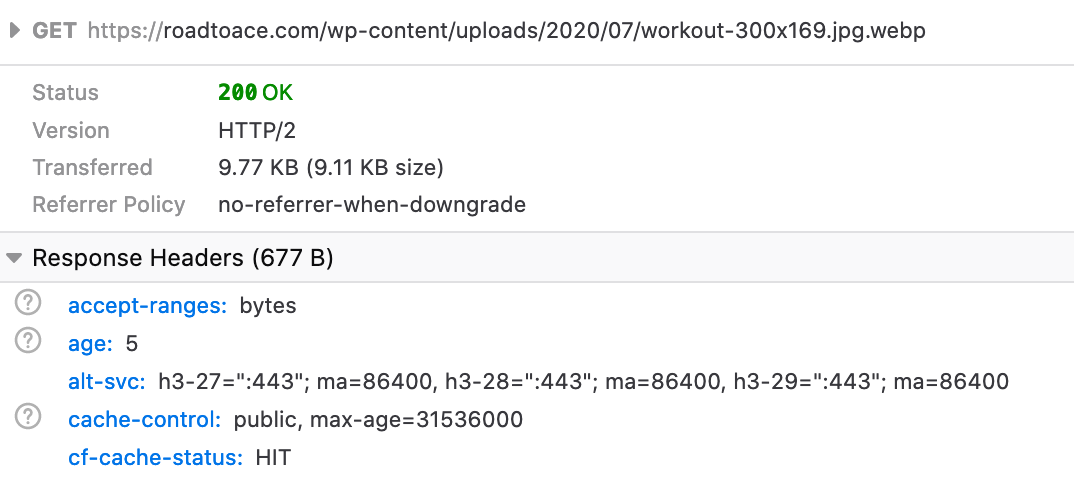This screenshot has height=482, width=1074.
Task: Select the HIT cache status value
Action: [273, 457]
